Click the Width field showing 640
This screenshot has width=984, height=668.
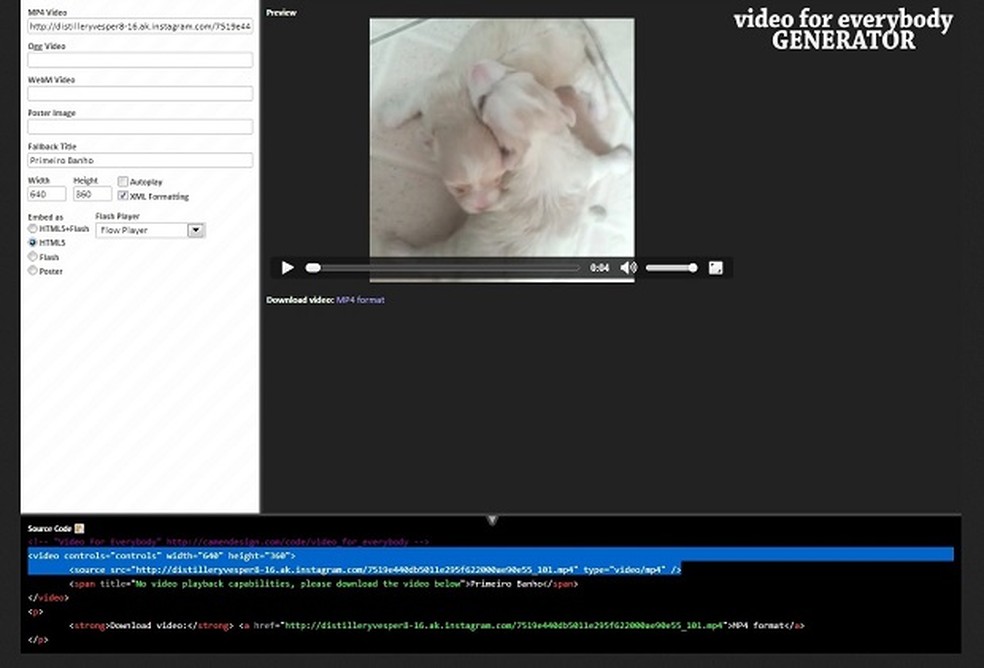pos(45,194)
